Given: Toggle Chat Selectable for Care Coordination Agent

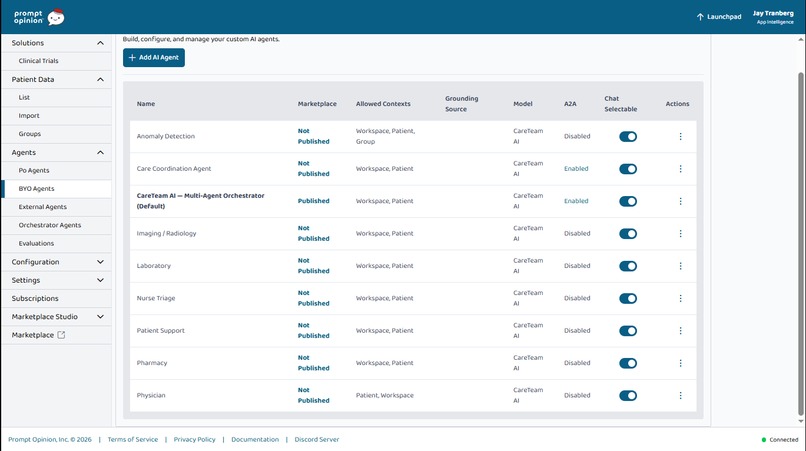Looking at the screenshot, I should (x=628, y=169).
